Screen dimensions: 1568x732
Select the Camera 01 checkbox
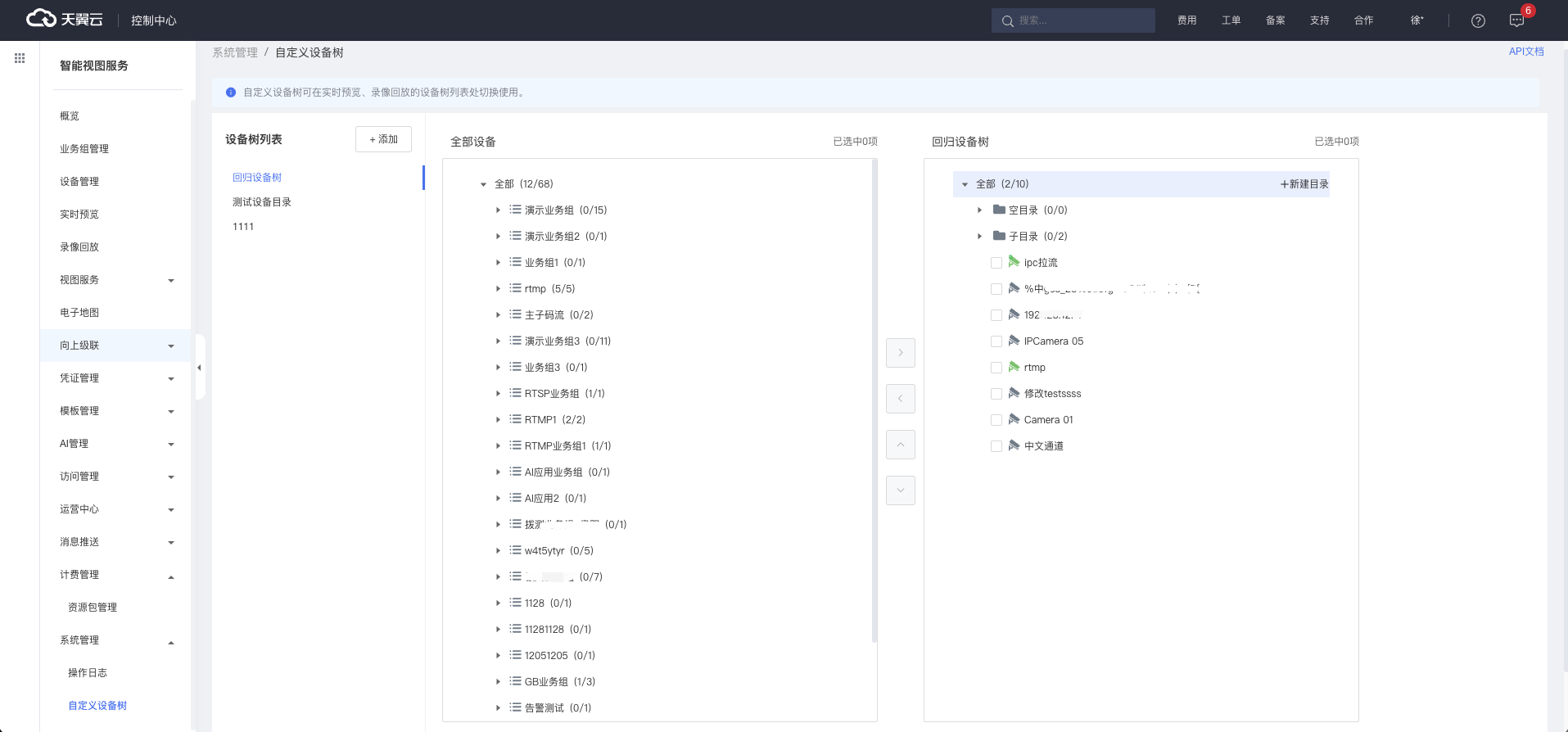[996, 420]
